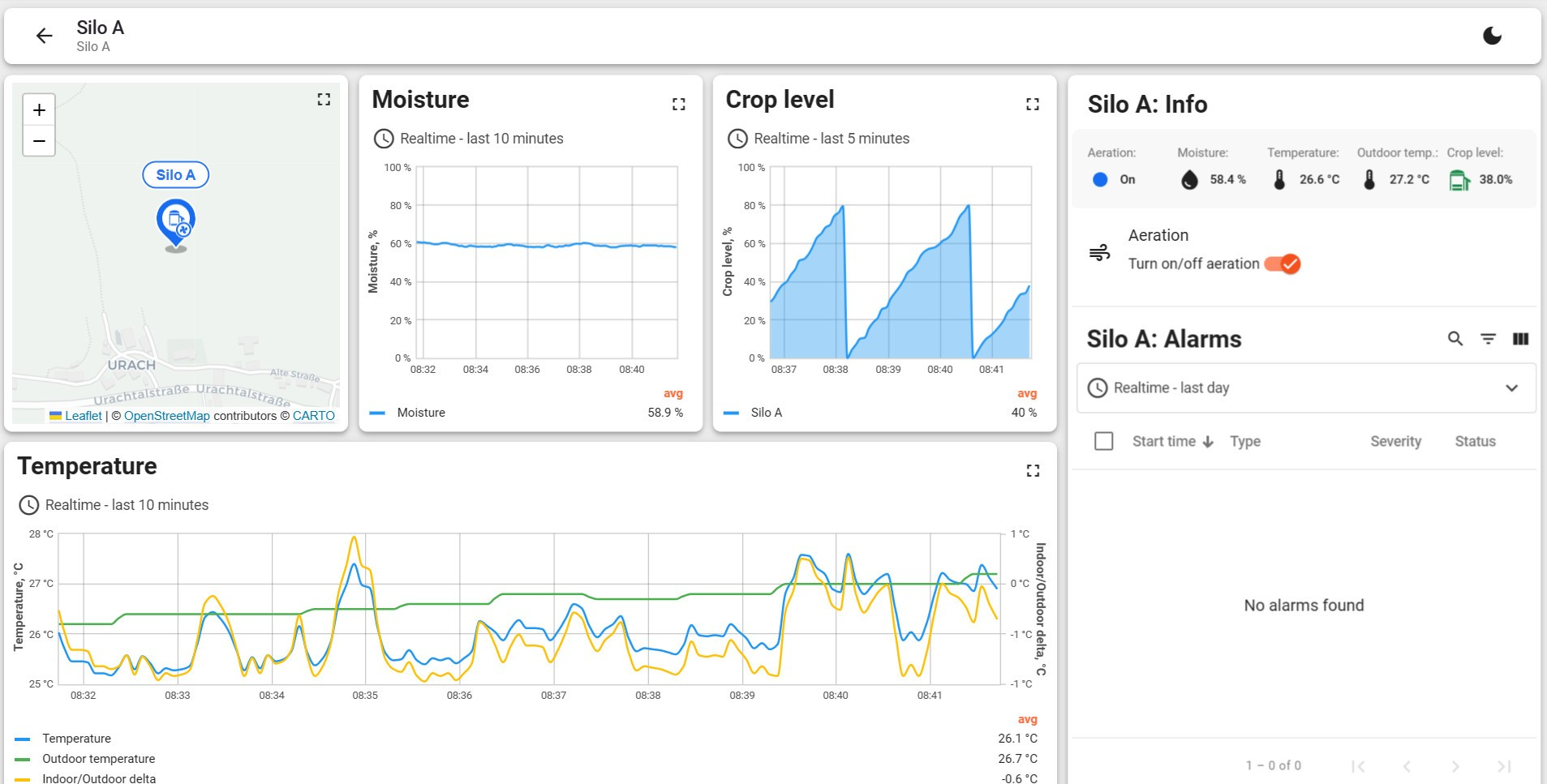Open the alarms Realtime - last day dropdown

click(x=1305, y=388)
